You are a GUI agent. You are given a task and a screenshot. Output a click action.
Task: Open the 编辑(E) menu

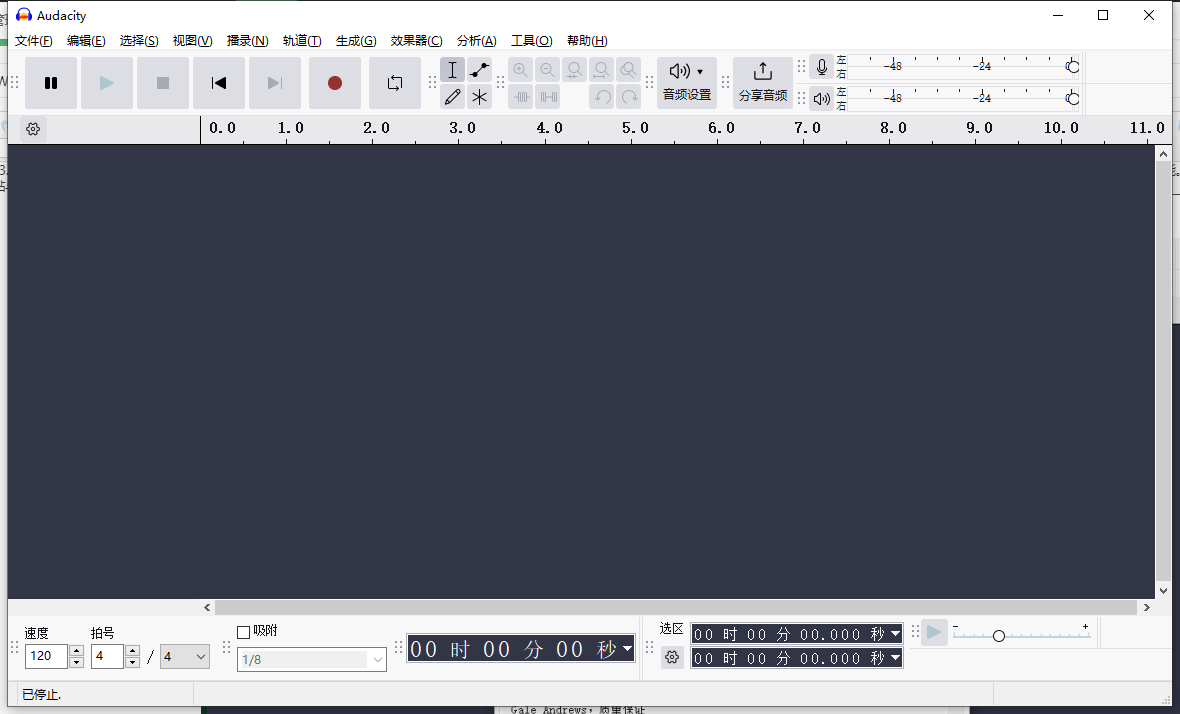(x=86, y=41)
